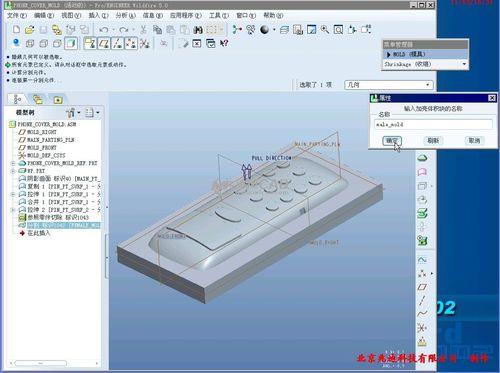This screenshot has width=500, height=373.
Task: Click 刷新 button in properties dialog
Action: point(433,141)
